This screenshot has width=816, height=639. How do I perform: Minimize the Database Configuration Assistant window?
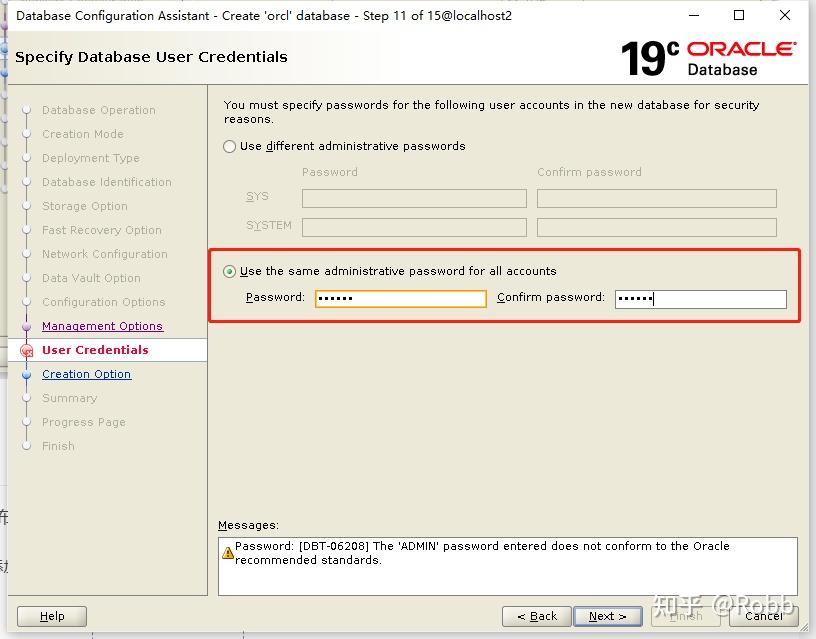[694, 16]
